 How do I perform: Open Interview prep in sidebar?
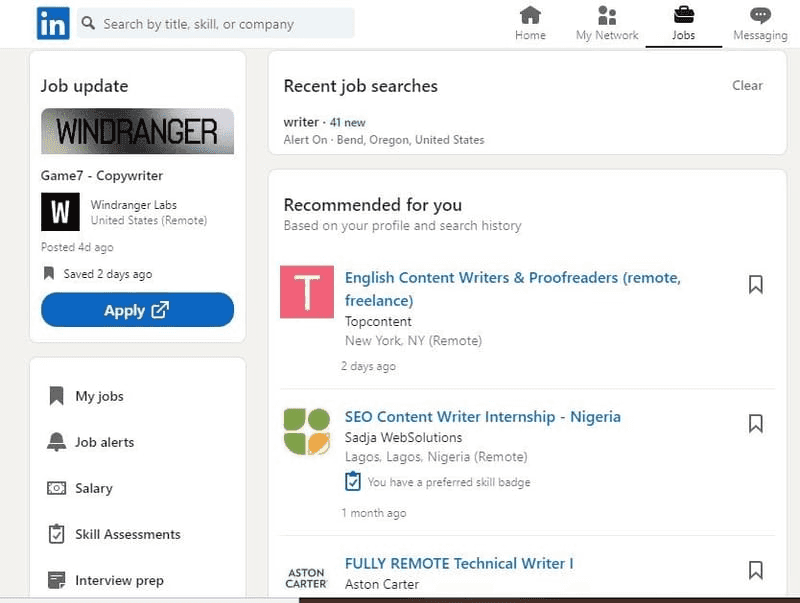[x=119, y=581]
